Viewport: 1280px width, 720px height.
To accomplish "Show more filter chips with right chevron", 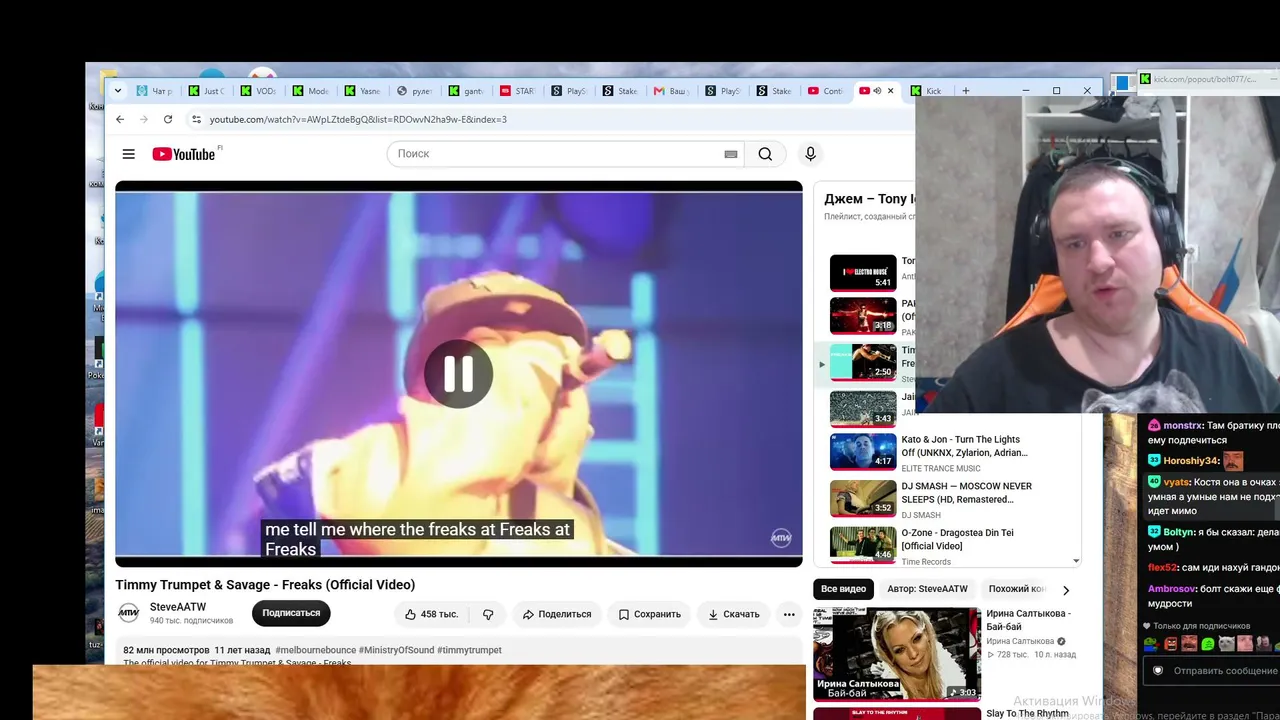I will pos(1066,590).
